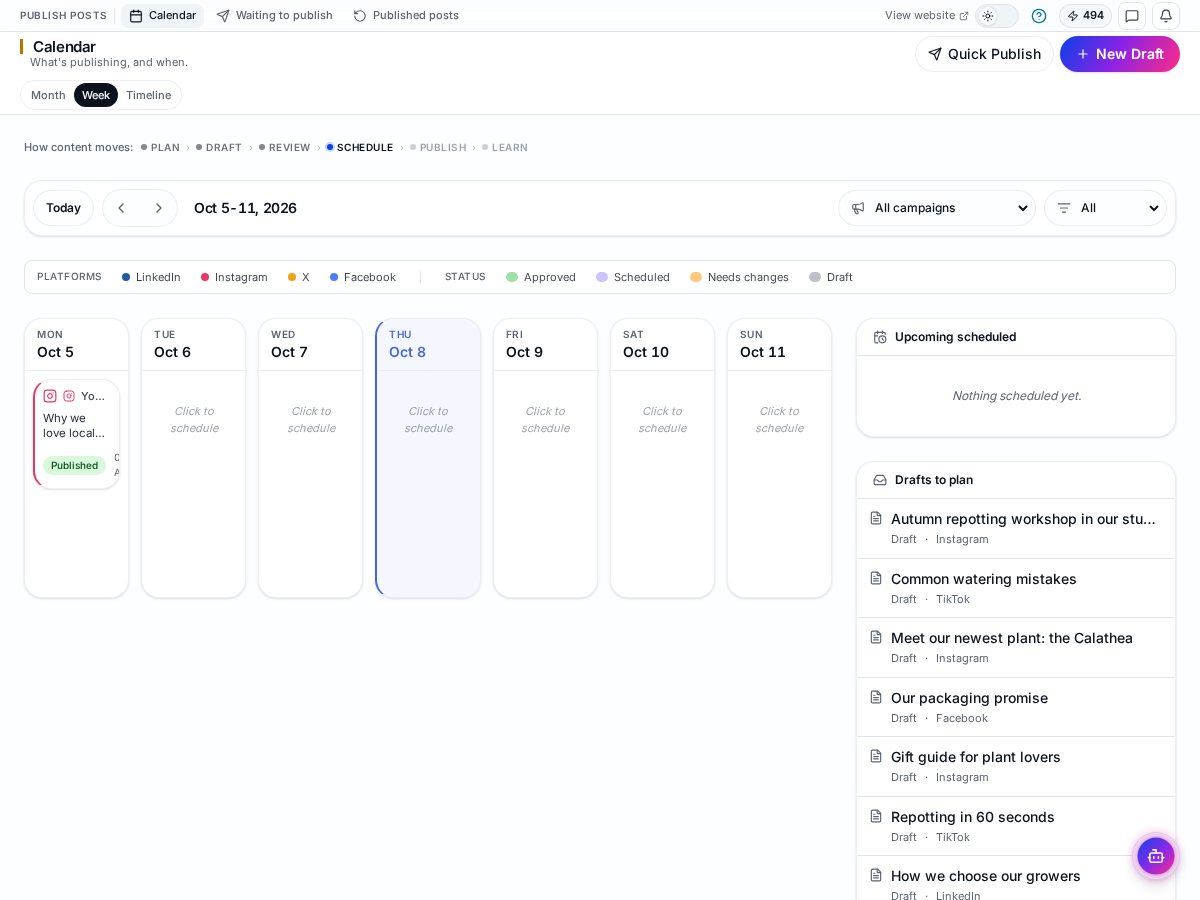This screenshot has height=900, width=1200.
Task: Click to schedule on Sat Oct 10
Action: (662, 419)
